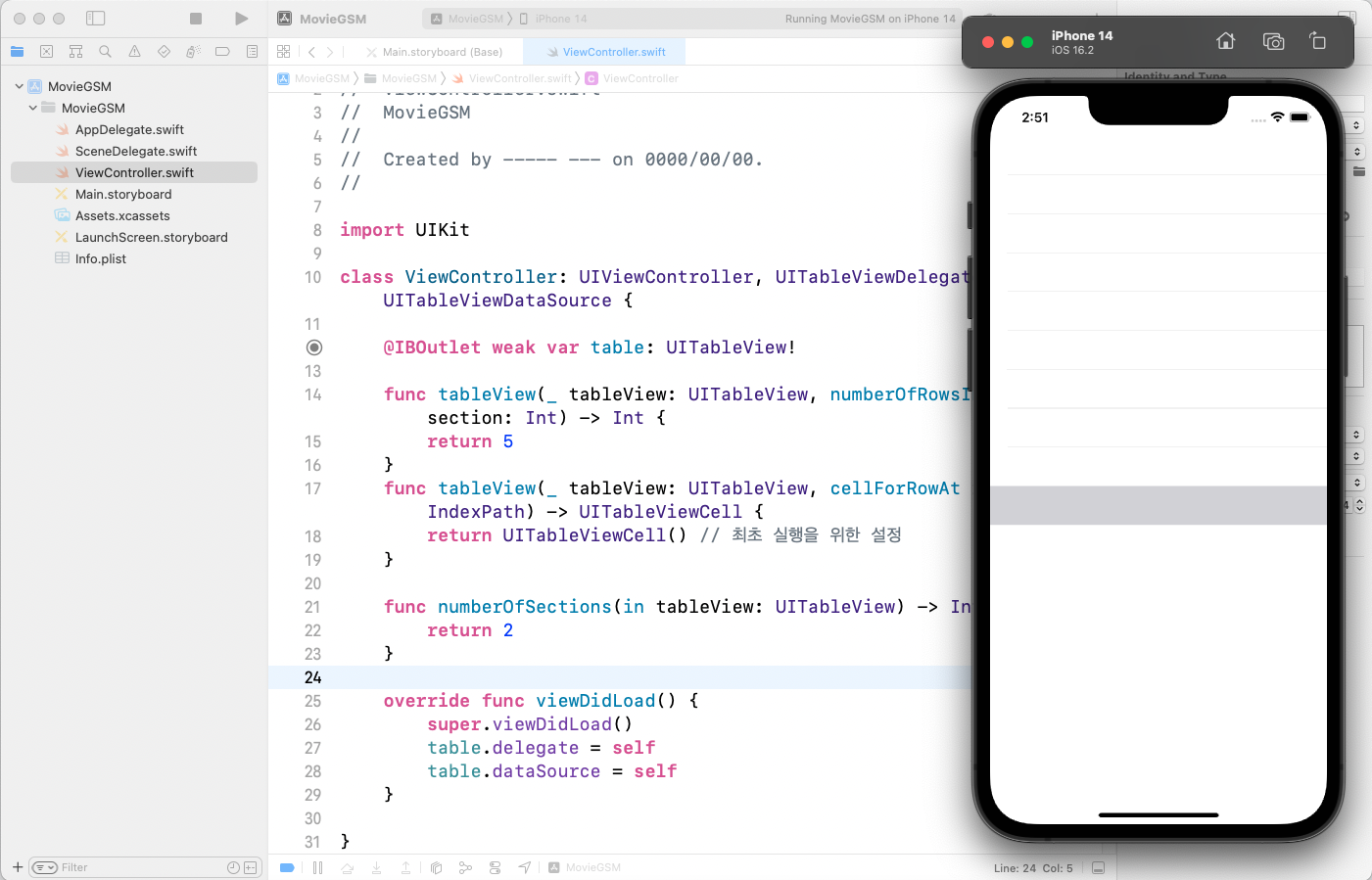Image resolution: width=1372 pixels, height=880 pixels.
Task: Switch to Main.storyboard (Base) tab
Action: 435,52
